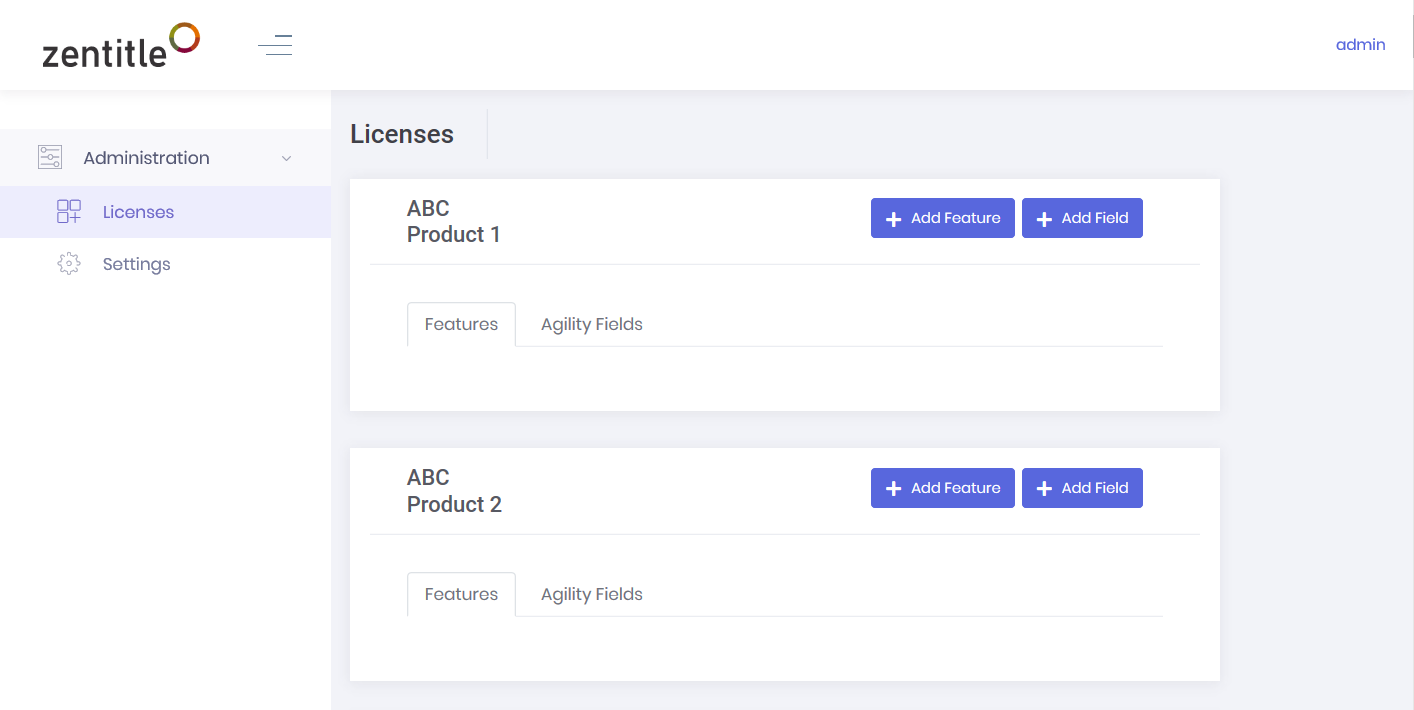Click the Settings gear icon in sidebar
Image resolution: width=1414 pixels, height=710 pixels.
(69, 264)
